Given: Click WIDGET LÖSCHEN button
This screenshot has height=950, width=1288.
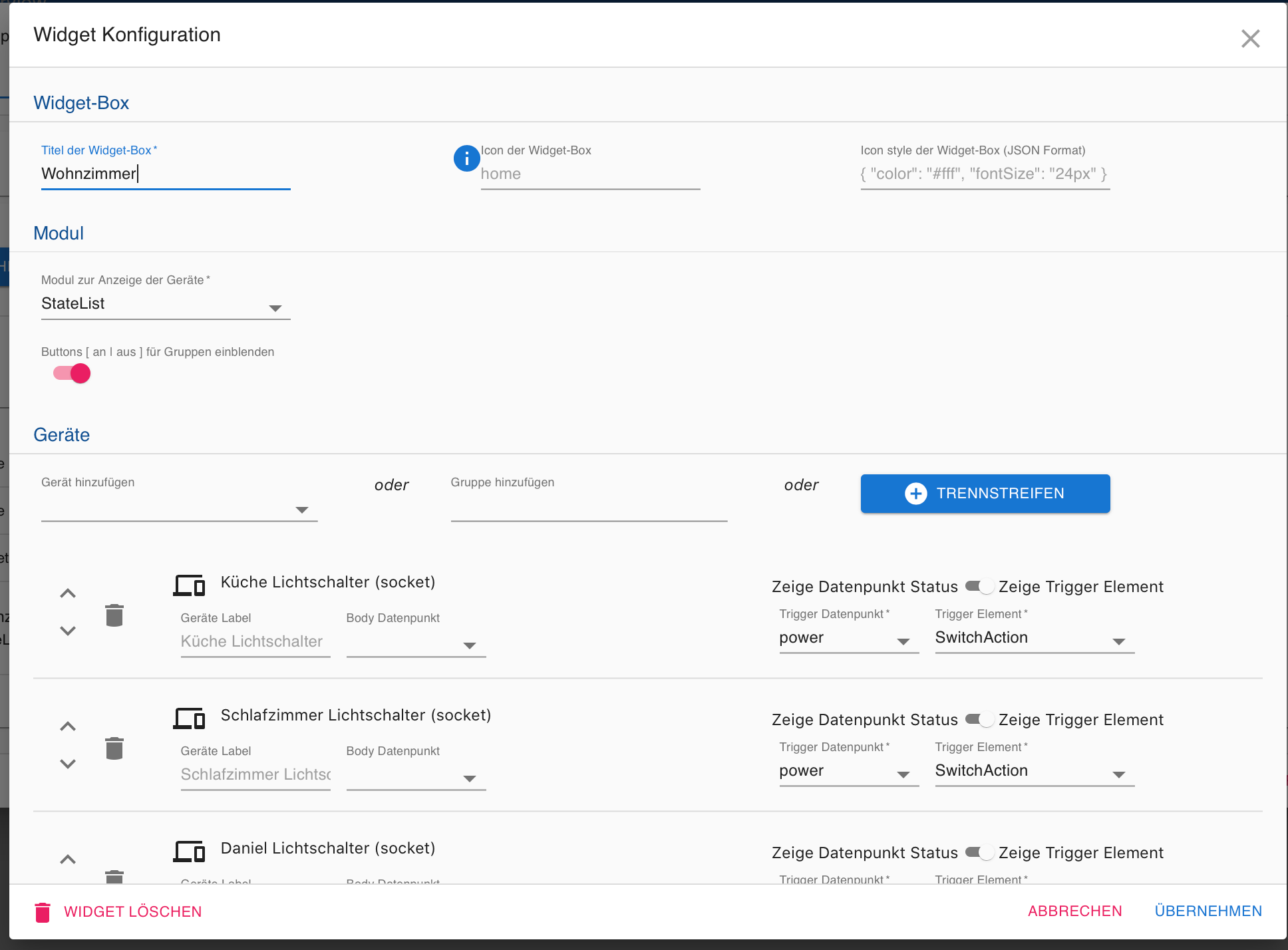Looking at the screenshot, I should click(118, 911).
